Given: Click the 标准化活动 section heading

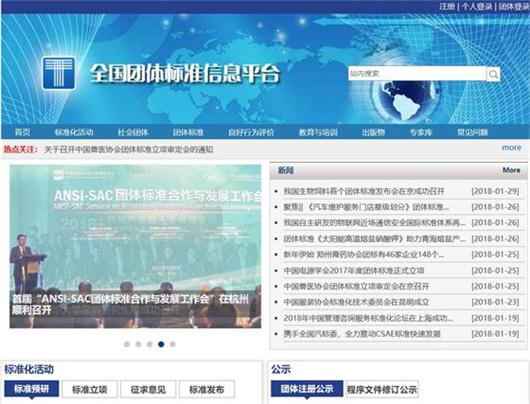Looking at the screenshot, I should click(x=29, y=369).
